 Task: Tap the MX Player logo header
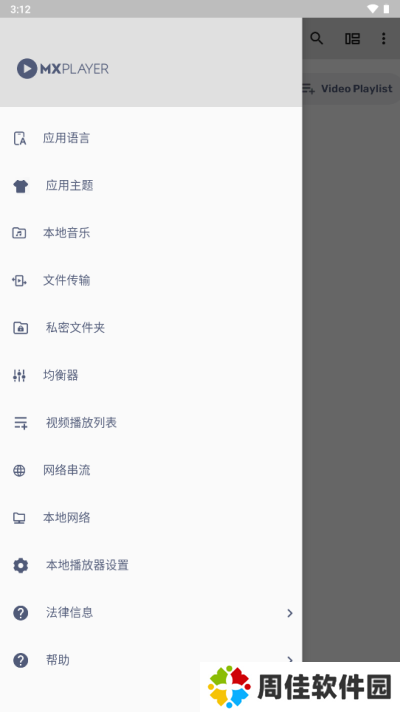[x=63, y=69]
